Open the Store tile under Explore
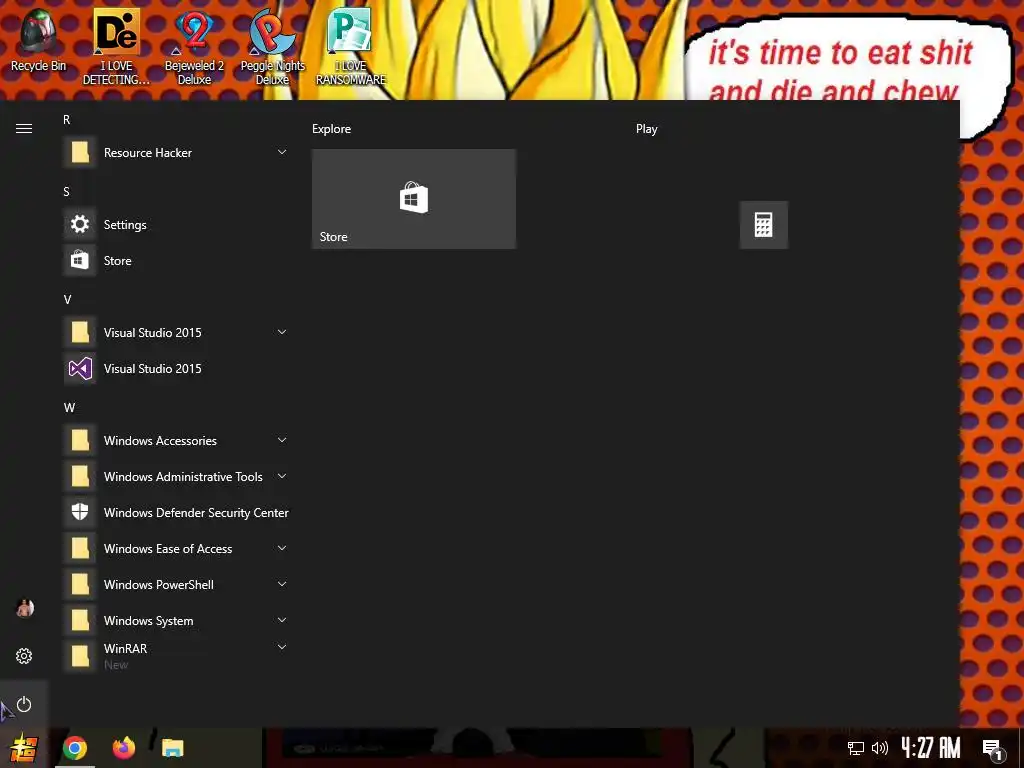 (x=413, y=199)
